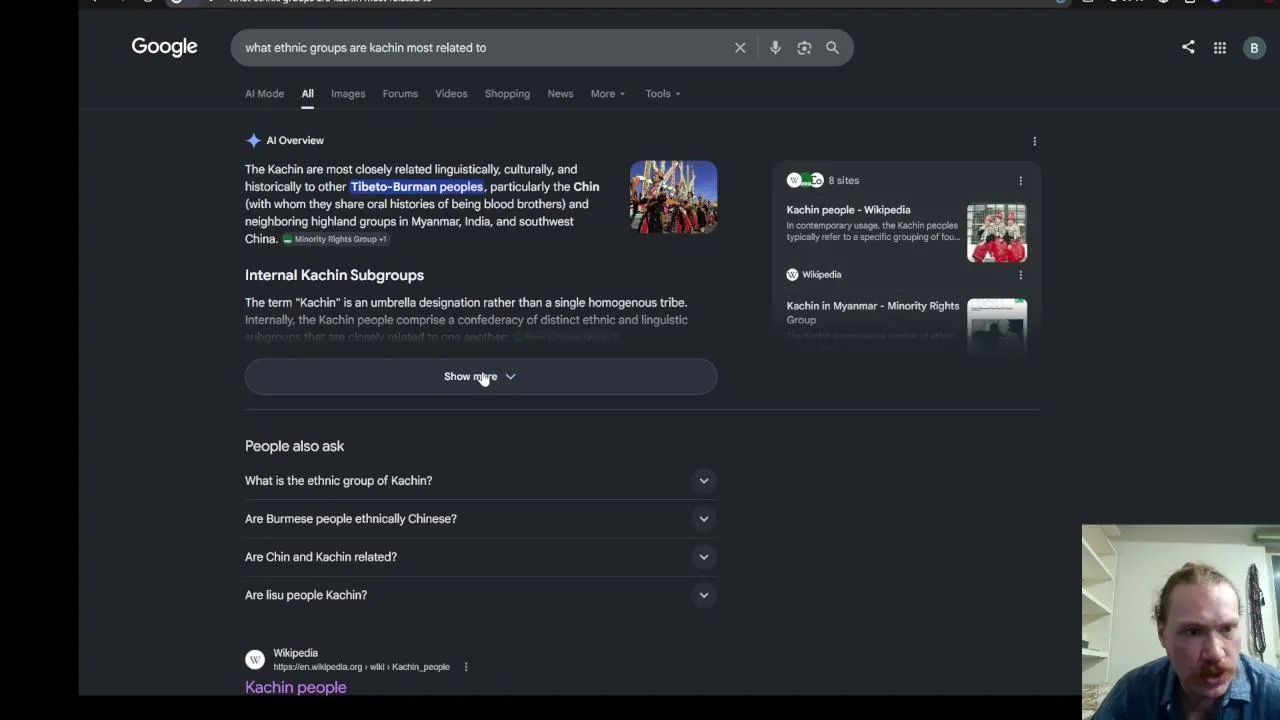This screenshot has height=720, width=1280.
Task: Click the Wikipedia favicon on the search result
Action: (255, 660)
